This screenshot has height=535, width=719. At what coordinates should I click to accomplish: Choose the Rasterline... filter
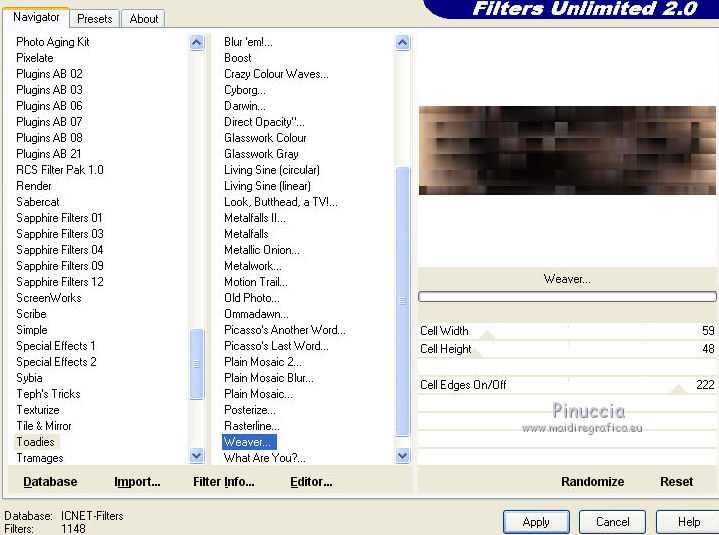[x=252, y=426]
